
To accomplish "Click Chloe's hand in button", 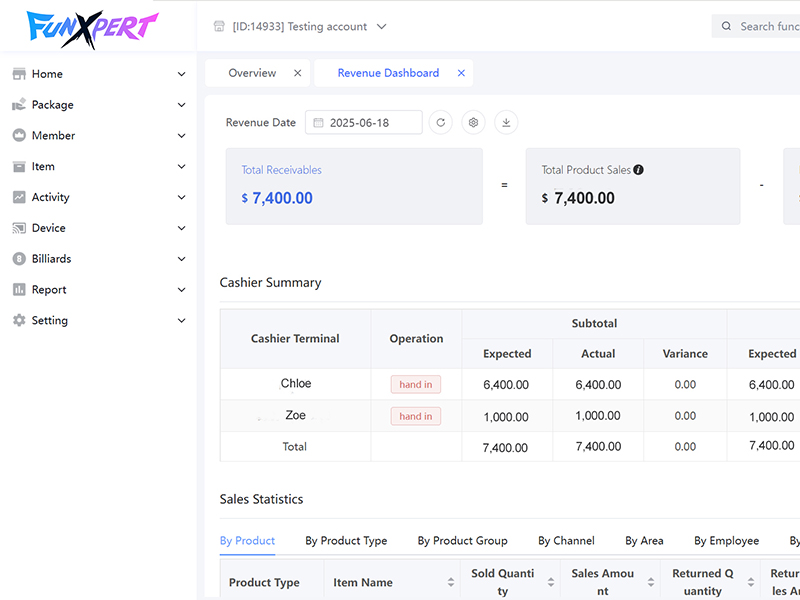I will 415,385.
